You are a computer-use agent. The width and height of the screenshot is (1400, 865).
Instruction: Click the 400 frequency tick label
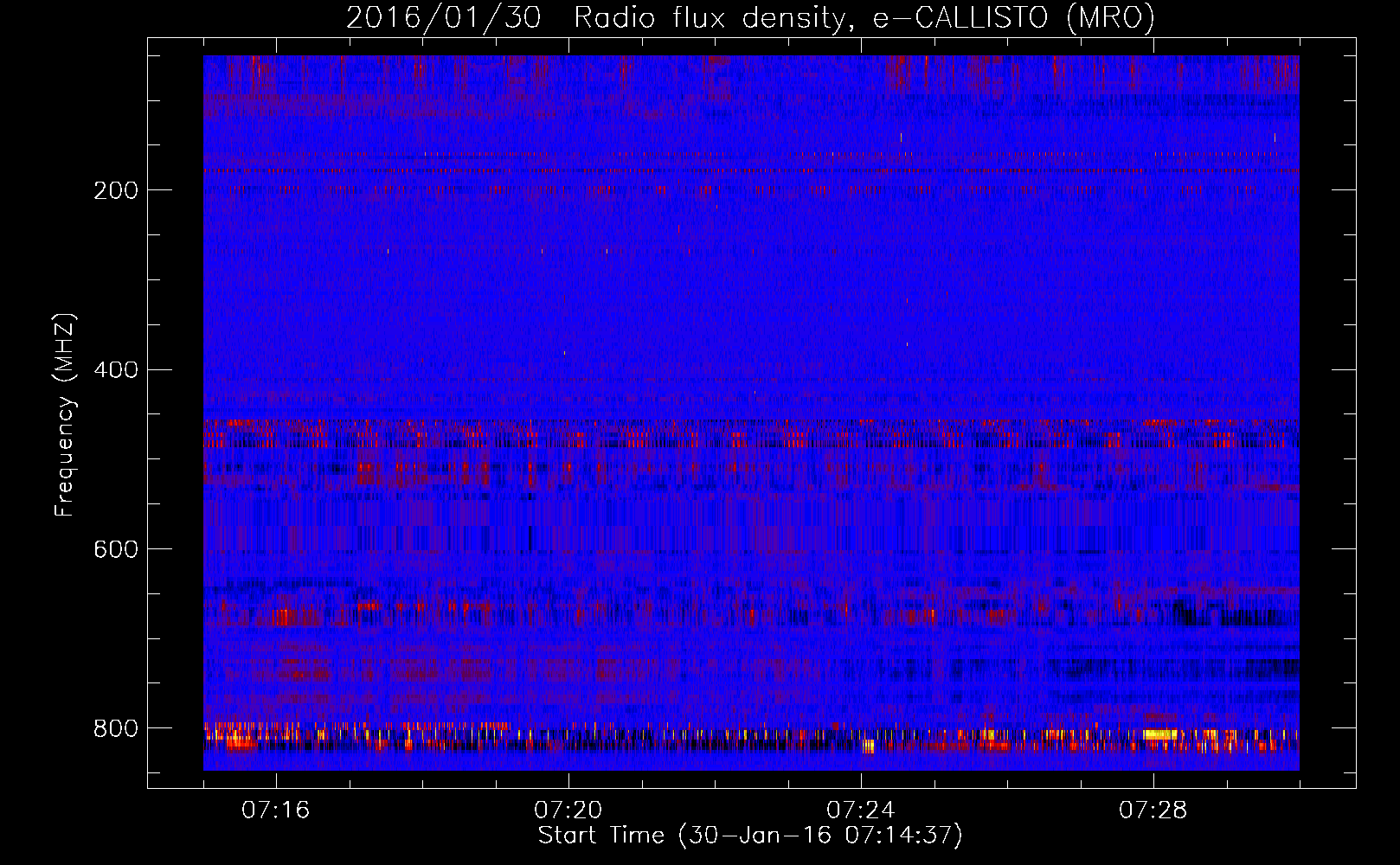(116, 370)
